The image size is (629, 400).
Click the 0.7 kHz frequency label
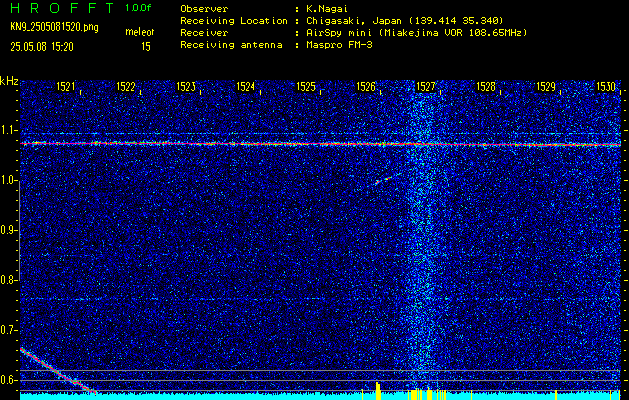tap(8, 330)
